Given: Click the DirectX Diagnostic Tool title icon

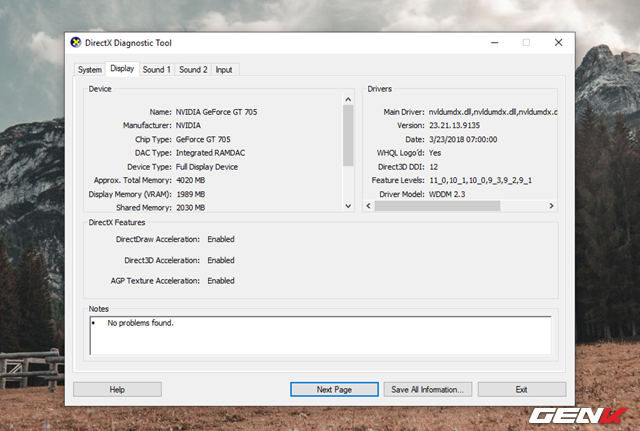Looking at the screenshot, I should coord(76,42).
